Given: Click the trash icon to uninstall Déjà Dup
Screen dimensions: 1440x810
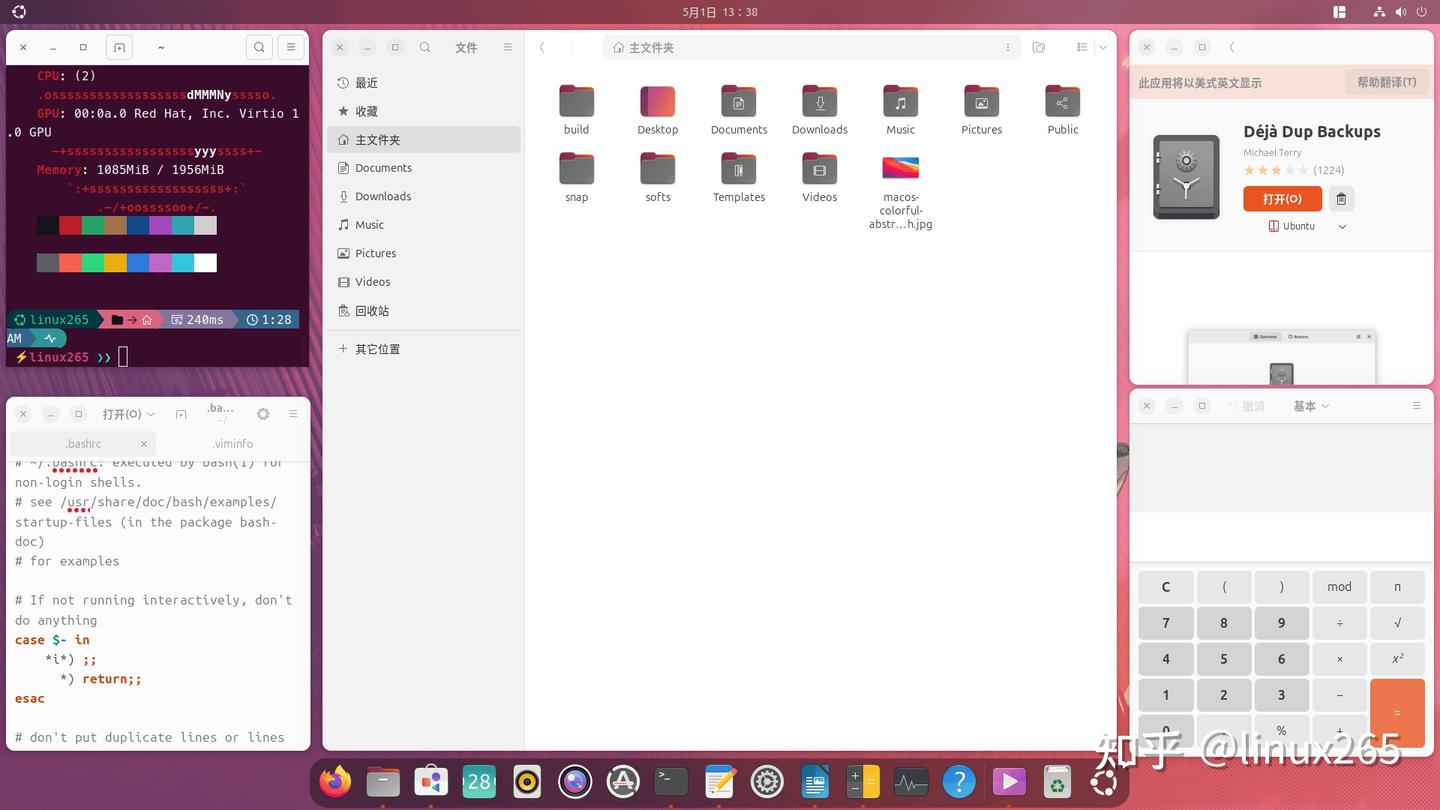Looking at the screenshot, I should [x=1341, y=199].
